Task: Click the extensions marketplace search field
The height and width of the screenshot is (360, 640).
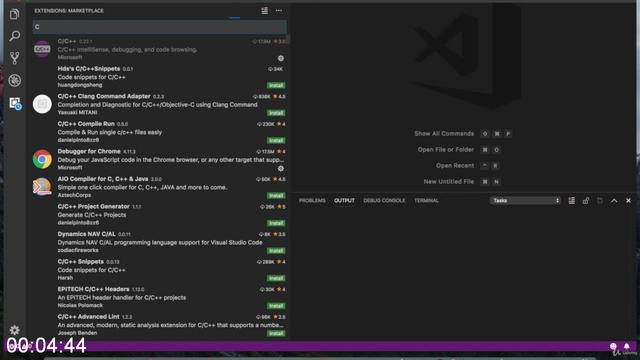Action: 160,27
